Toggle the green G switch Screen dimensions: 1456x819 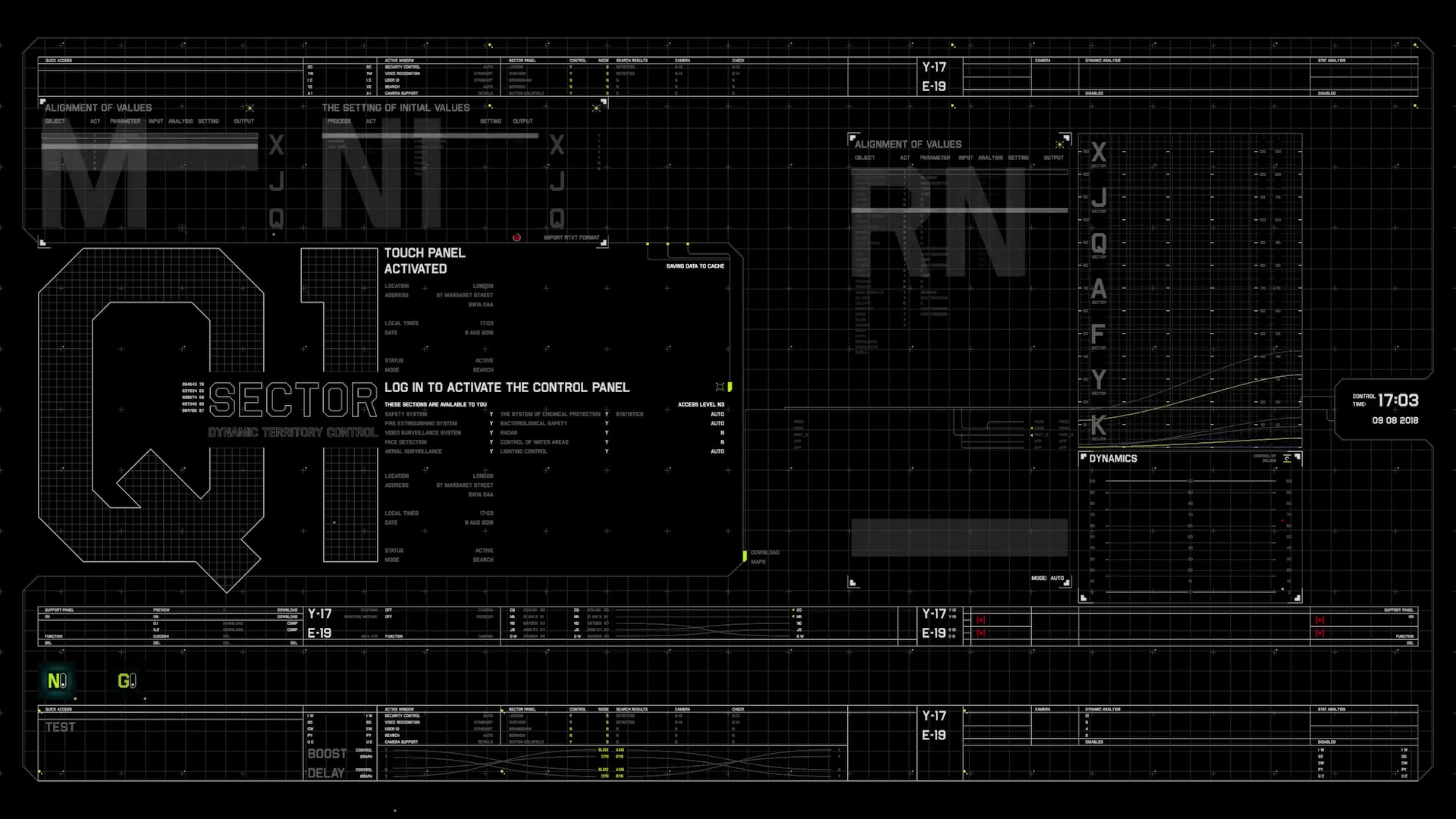[x=127, y=681]
